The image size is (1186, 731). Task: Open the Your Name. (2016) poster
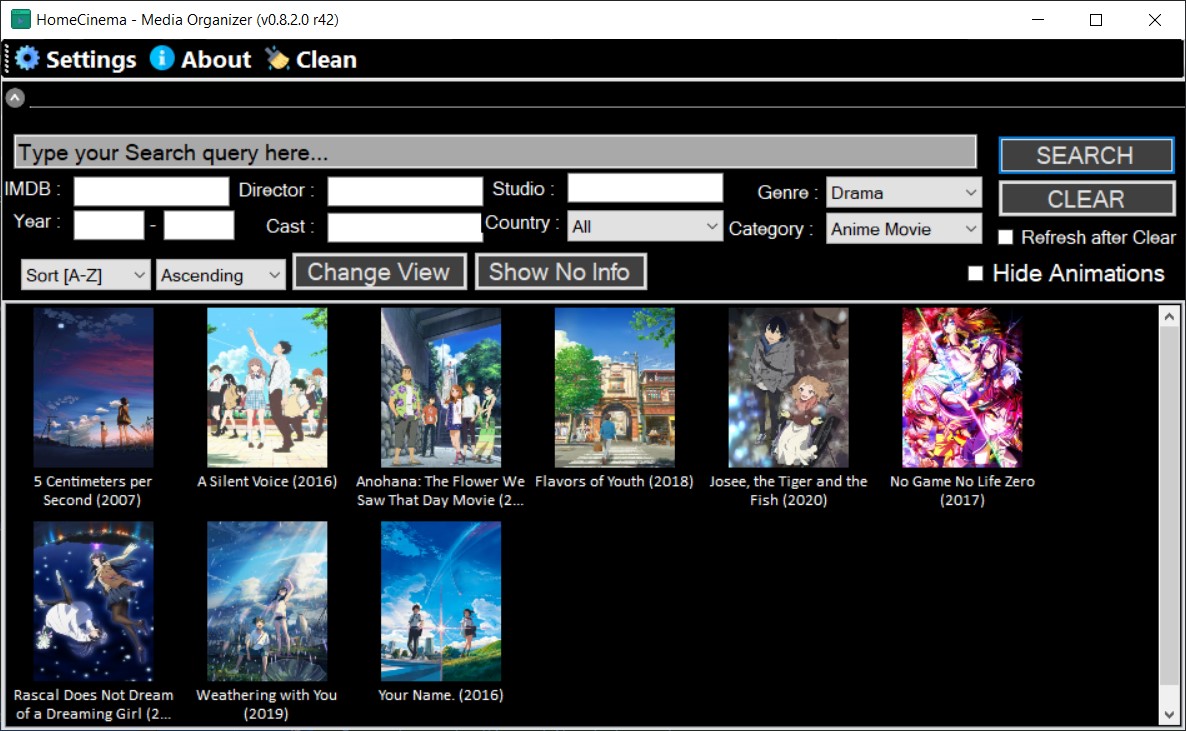click(x=441, y=601)
